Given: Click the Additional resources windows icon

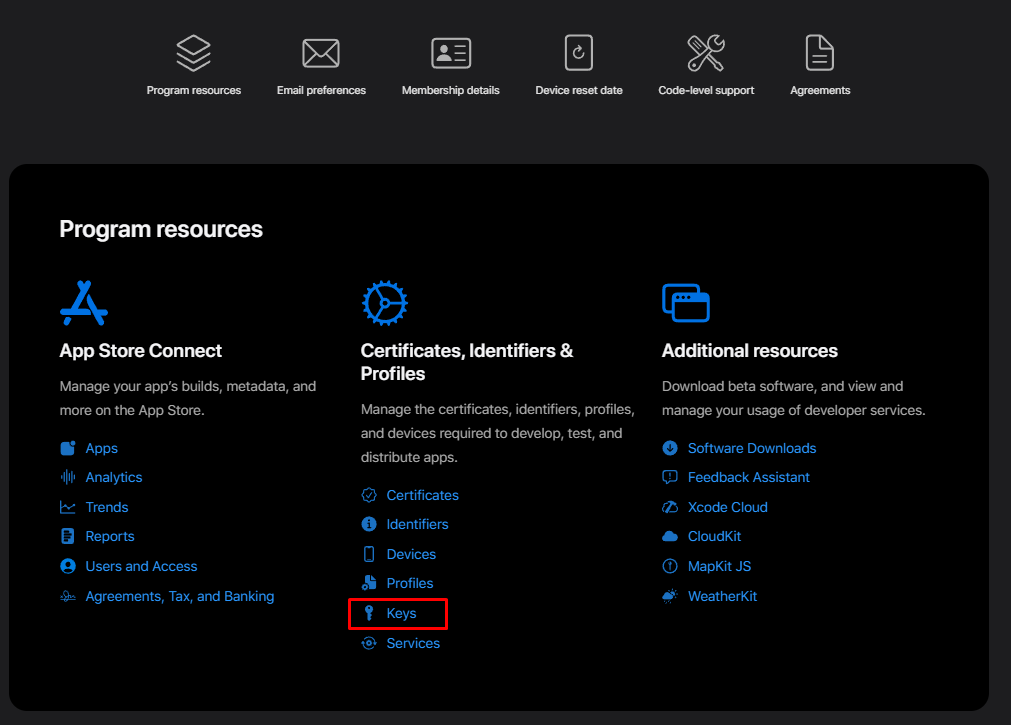Looking at the screenshot, I should pos(686,303).
